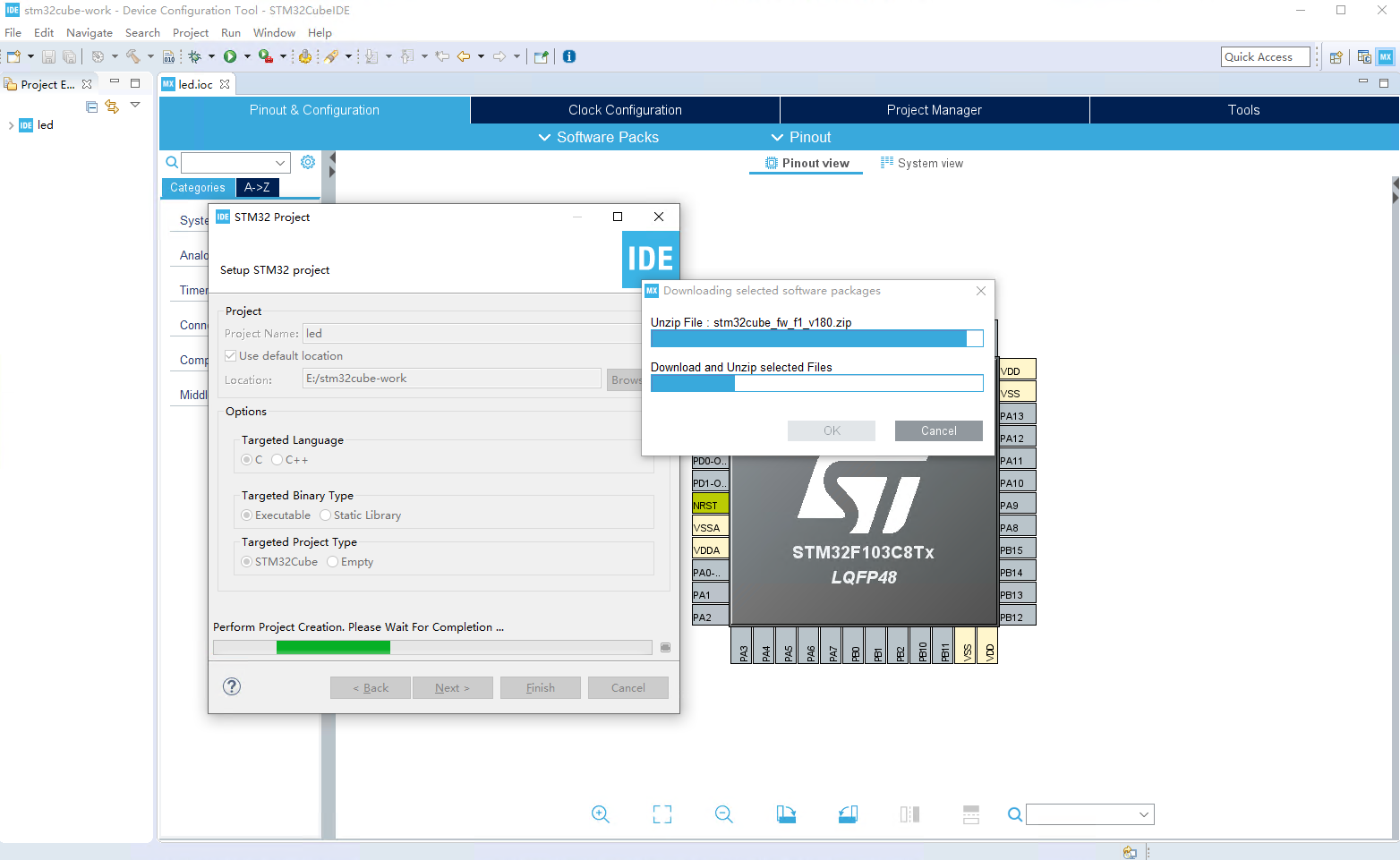Image resolution: width=1400 pixels, height=860 pixels.
Task: Zoom in on the chip pinout
Action: (x=601, y=814)
